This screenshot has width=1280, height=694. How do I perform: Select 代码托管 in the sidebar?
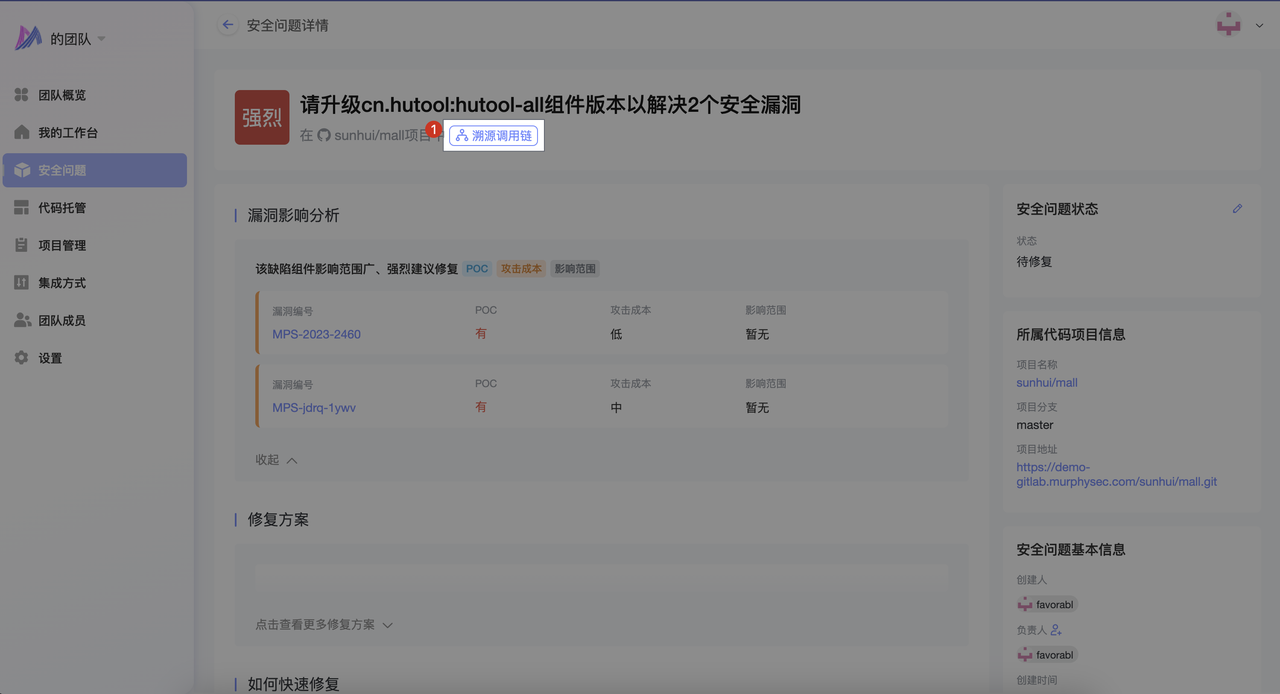point(62,208)
